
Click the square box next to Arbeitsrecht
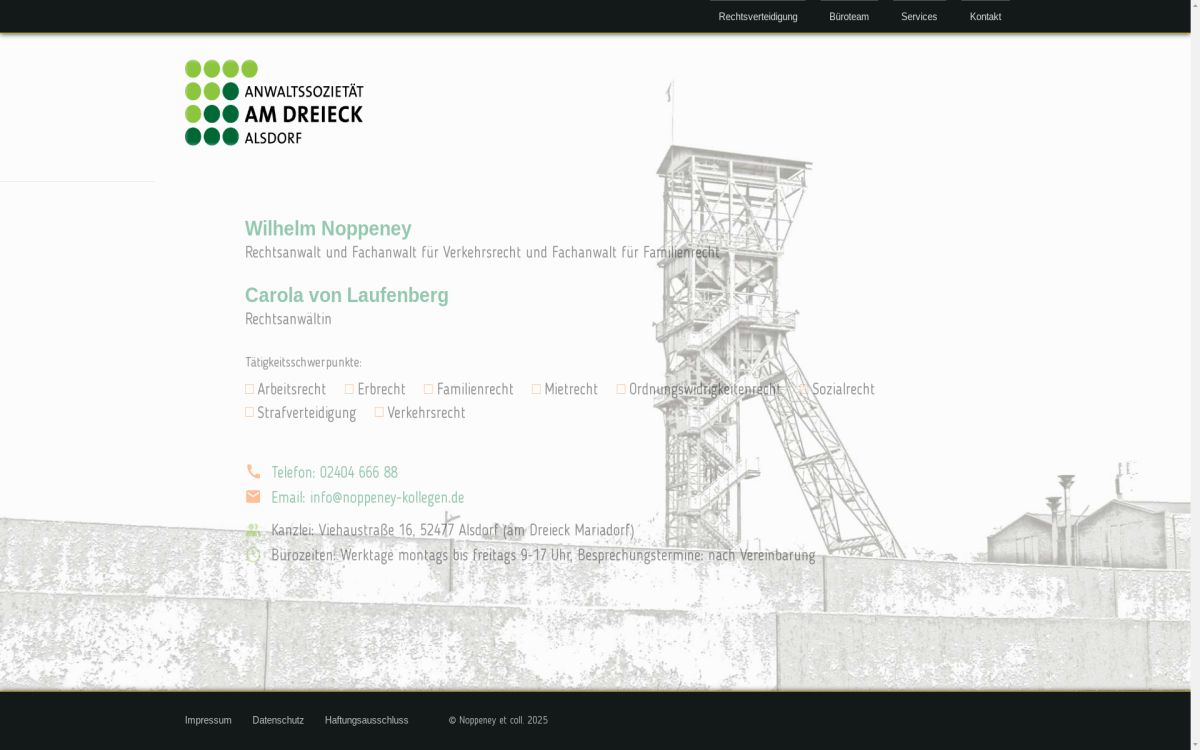pos(249,389)
